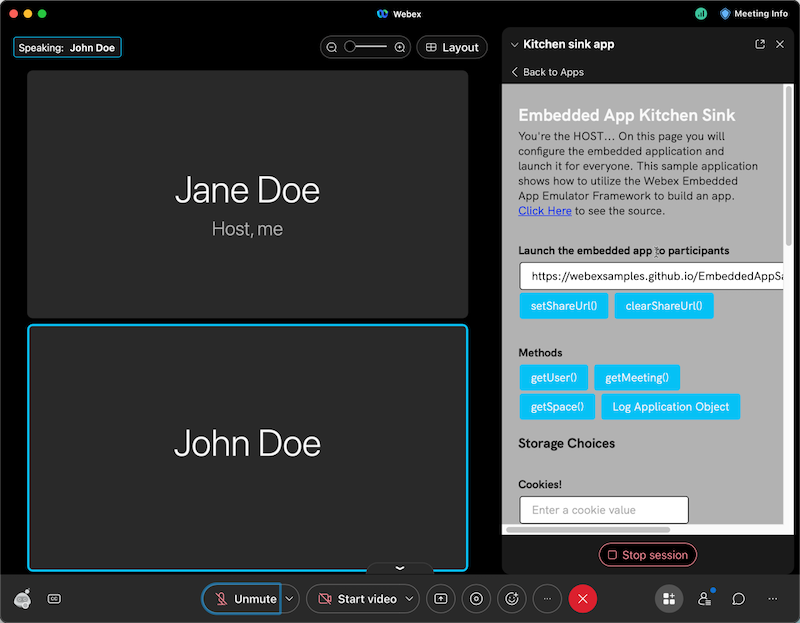Click the app panel horizontal scrollbar
Screen dimensions: 800x623
coord(588,530)
